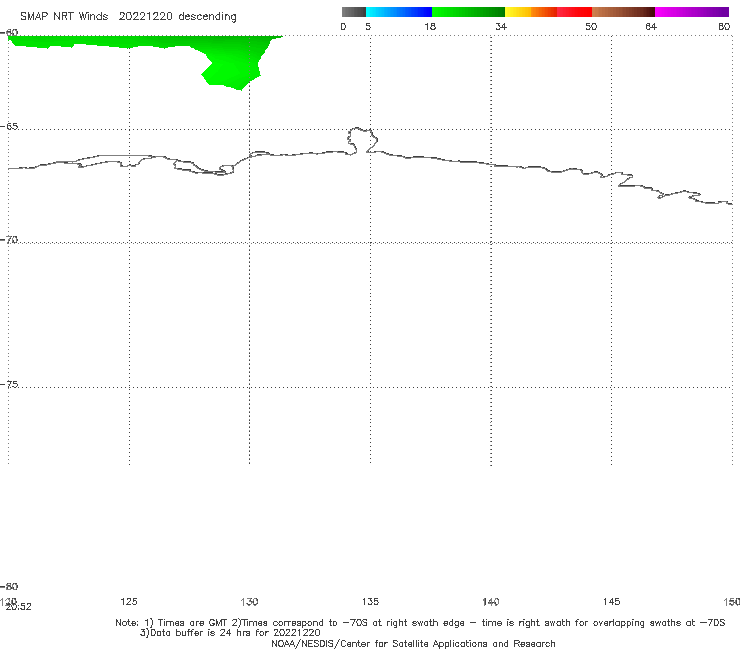Click the blue segment of the wind color bar
The height and width of the screenshot is (650, 740).
pos(399,12)
